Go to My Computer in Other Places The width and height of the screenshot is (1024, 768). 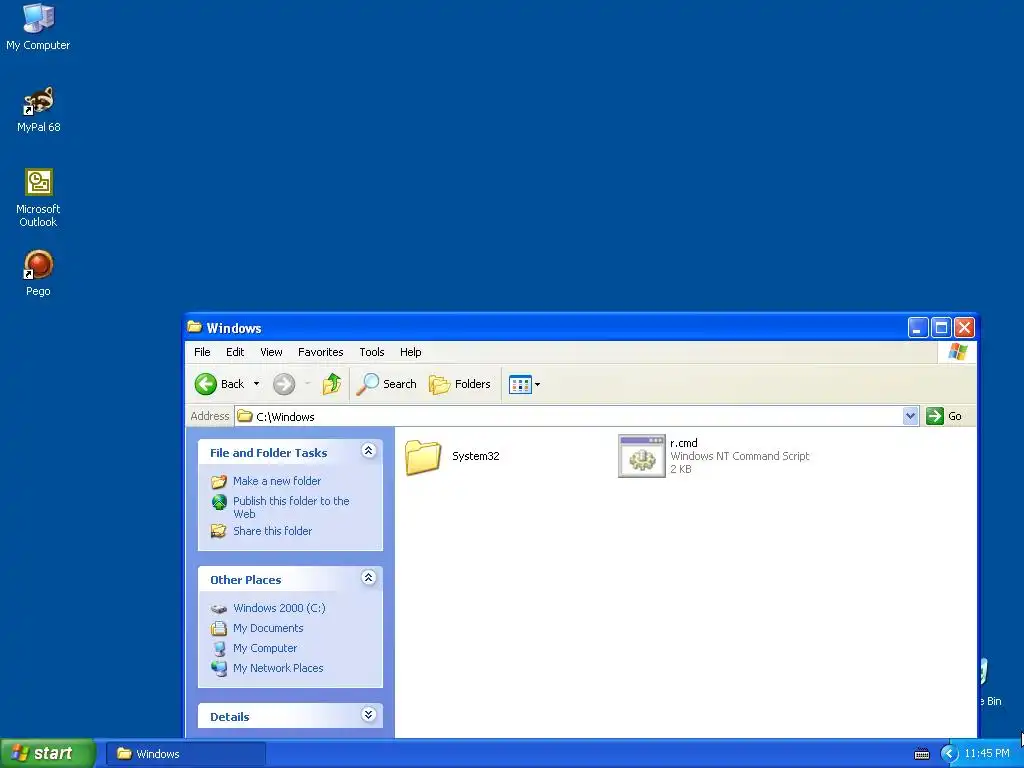pos(264,648)
